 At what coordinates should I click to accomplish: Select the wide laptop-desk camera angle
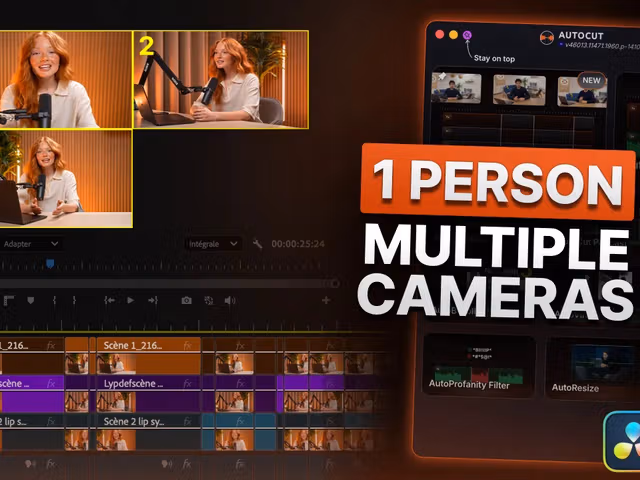(65, 178)
